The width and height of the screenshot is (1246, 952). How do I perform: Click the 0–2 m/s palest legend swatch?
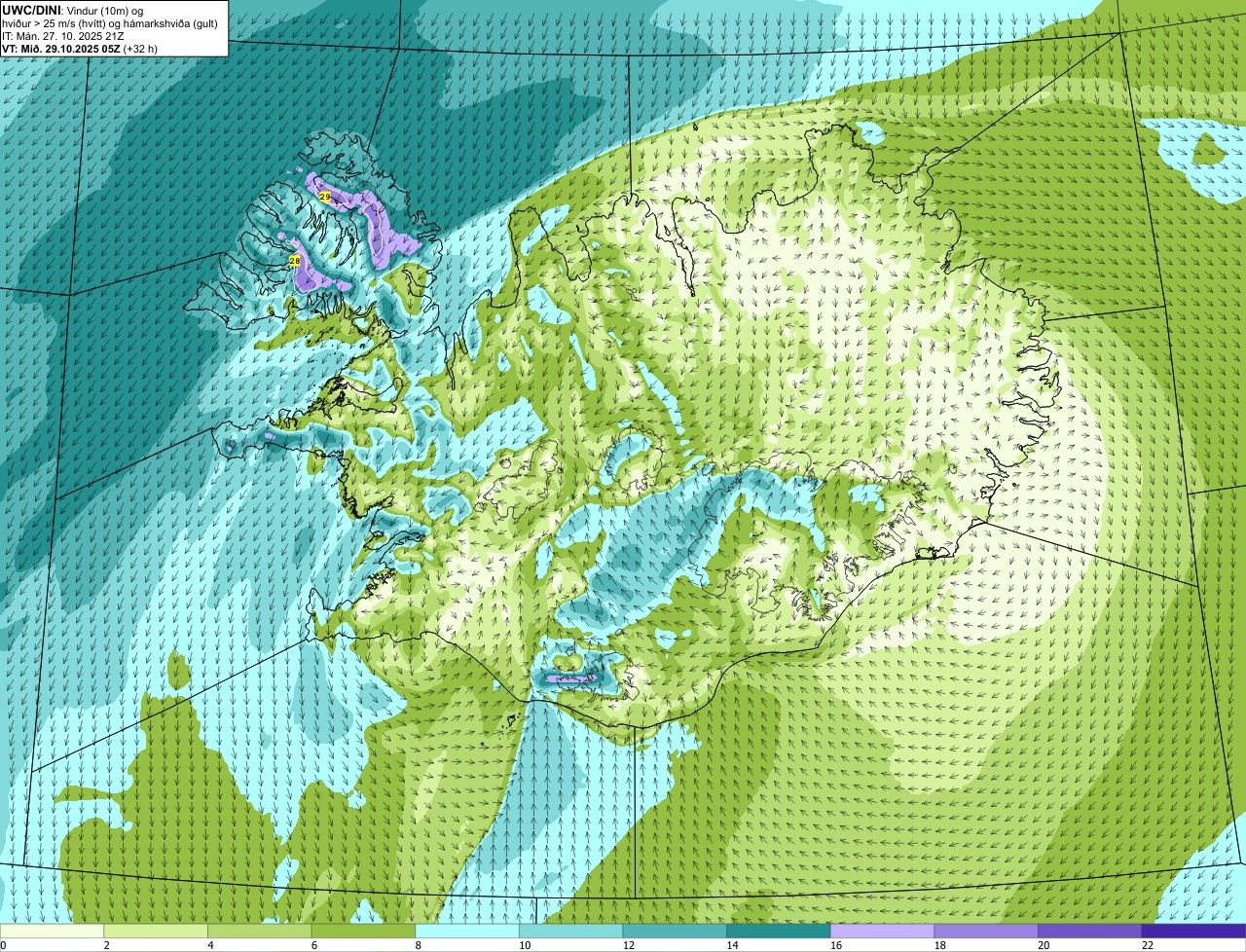click(x=52, y=931)
